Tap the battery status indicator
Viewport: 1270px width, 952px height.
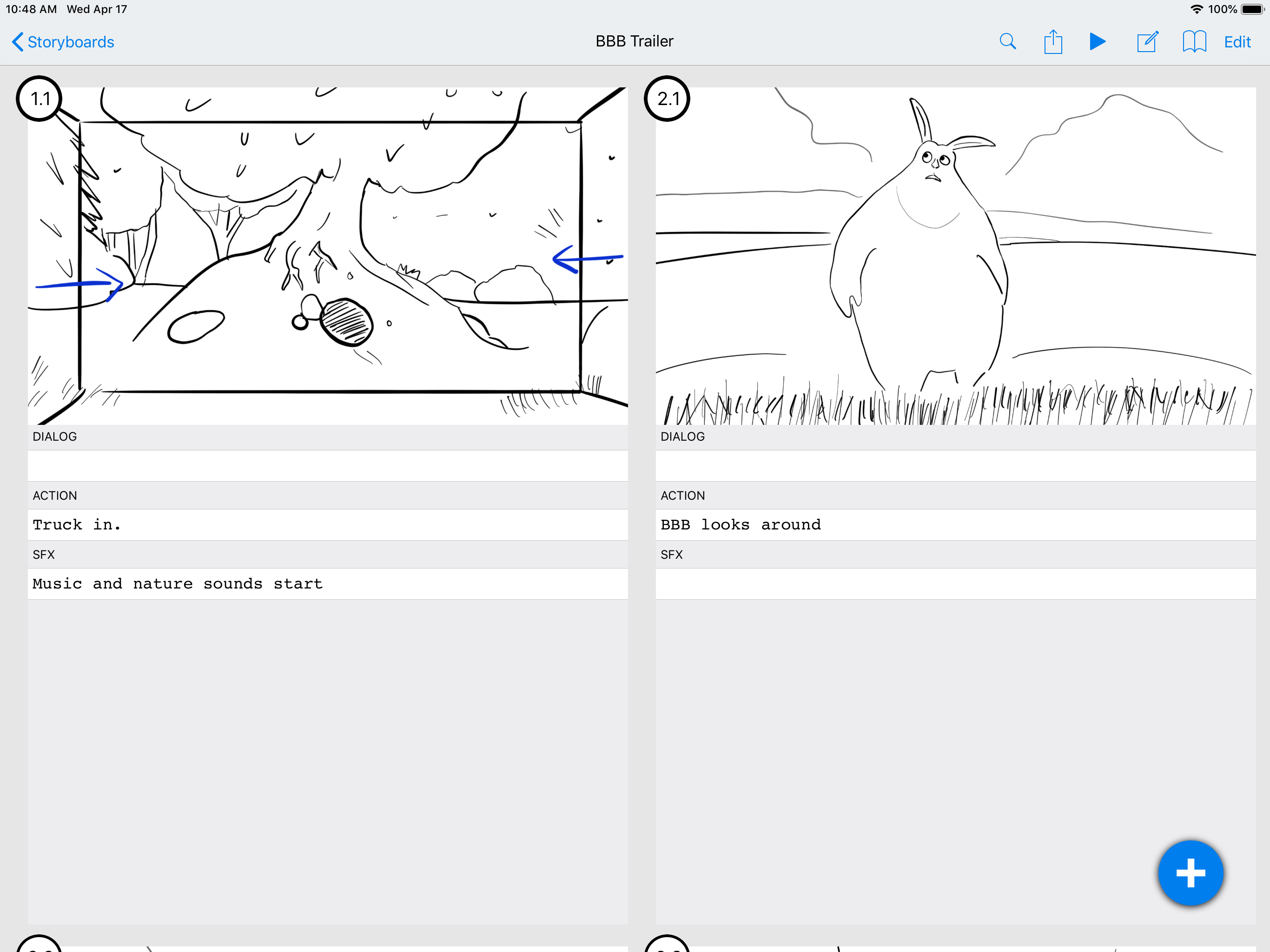pos(1252,9)
